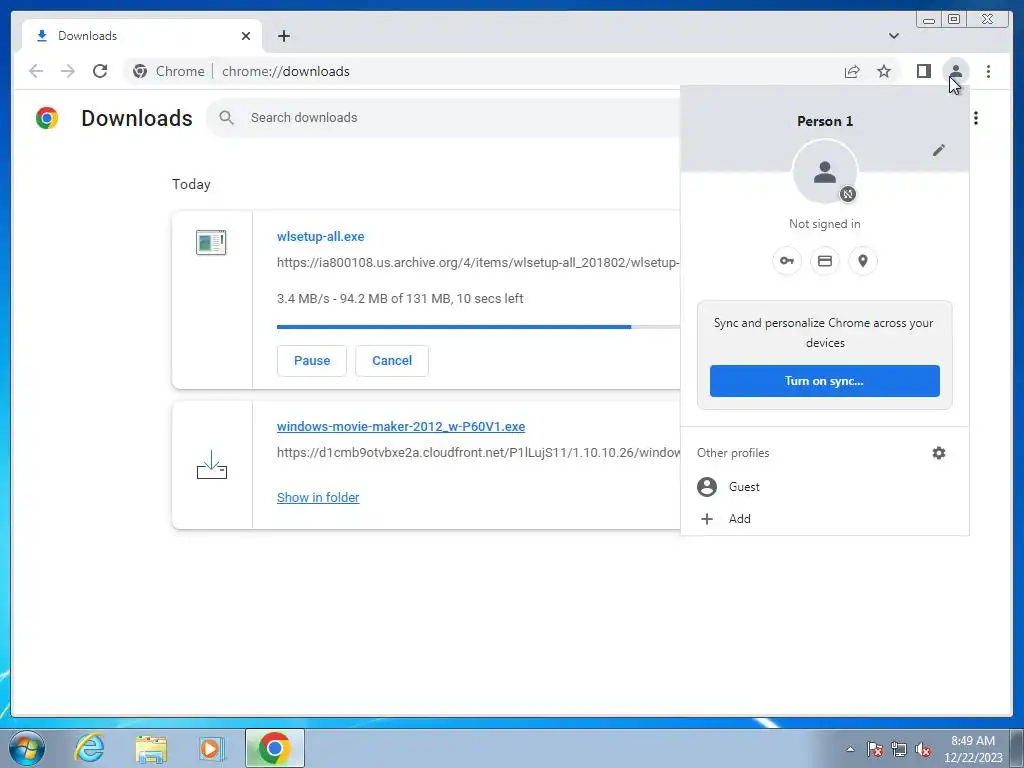
Task: Click the network tray icon
Action: point(899,749)
